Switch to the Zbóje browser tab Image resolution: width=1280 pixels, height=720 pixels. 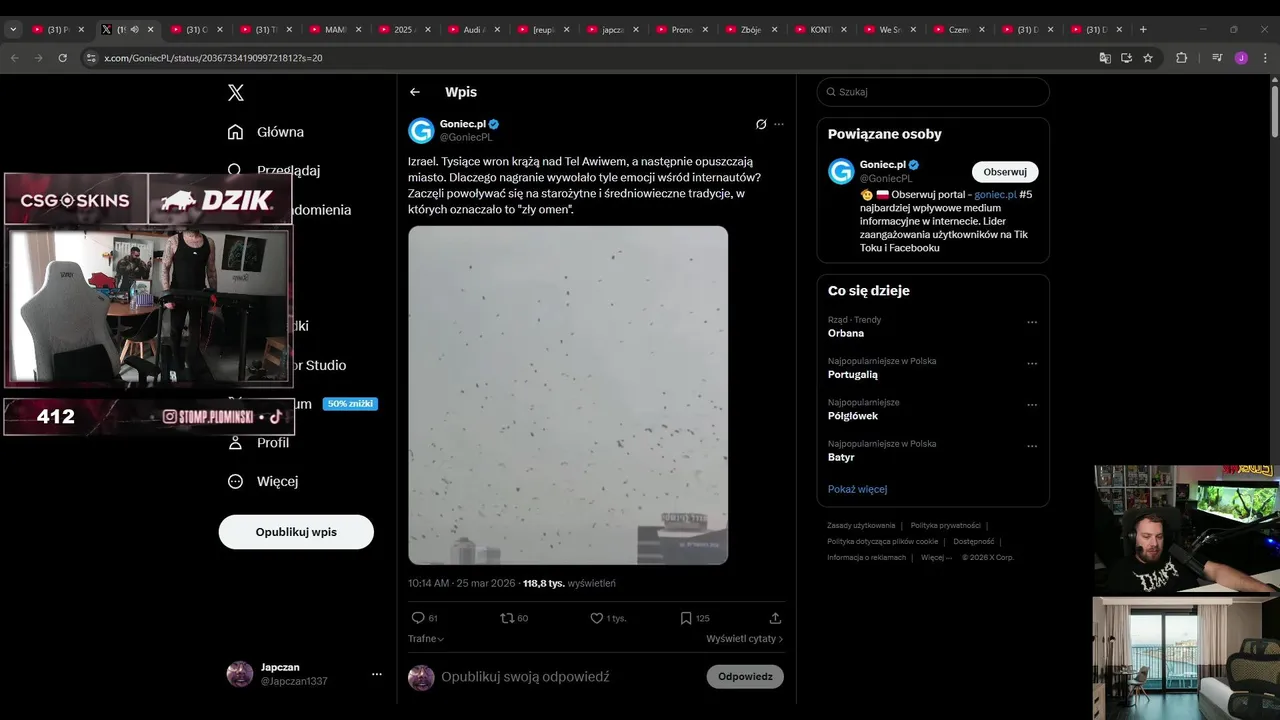[x=751, y=30]
